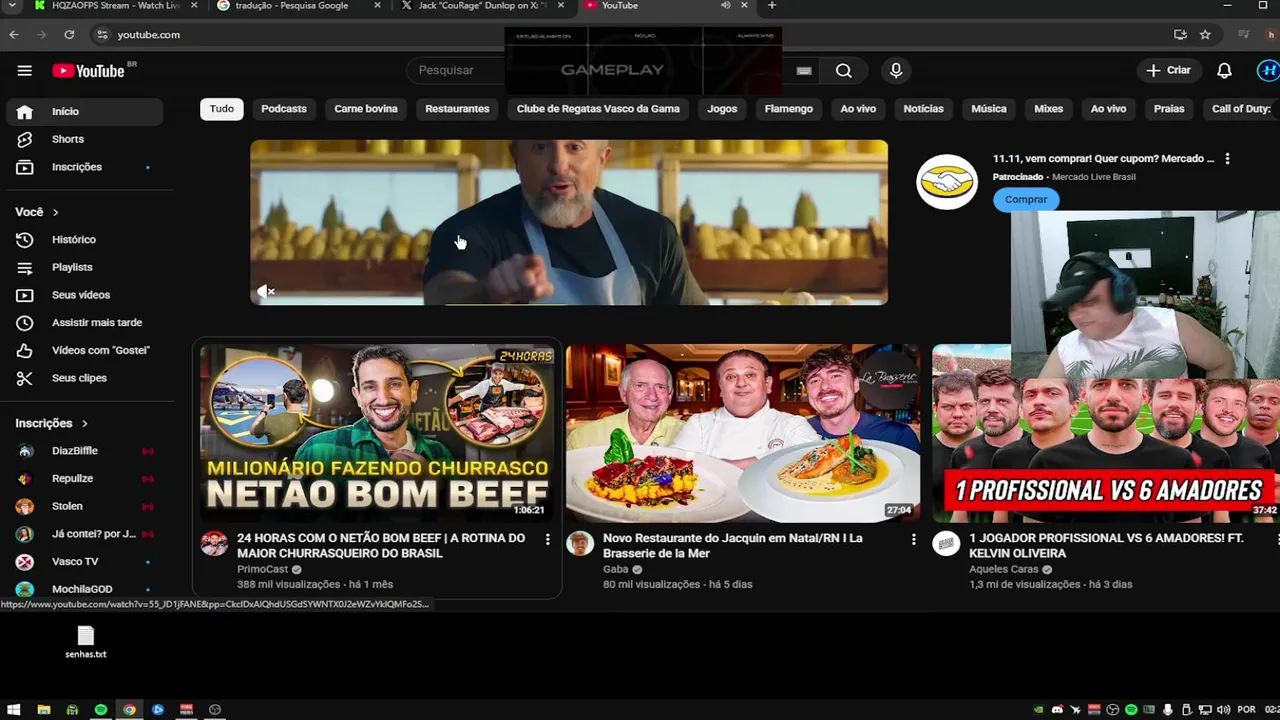Open the PrimoCast channel avatar
1280x720 pixels.
coord(214,544)
